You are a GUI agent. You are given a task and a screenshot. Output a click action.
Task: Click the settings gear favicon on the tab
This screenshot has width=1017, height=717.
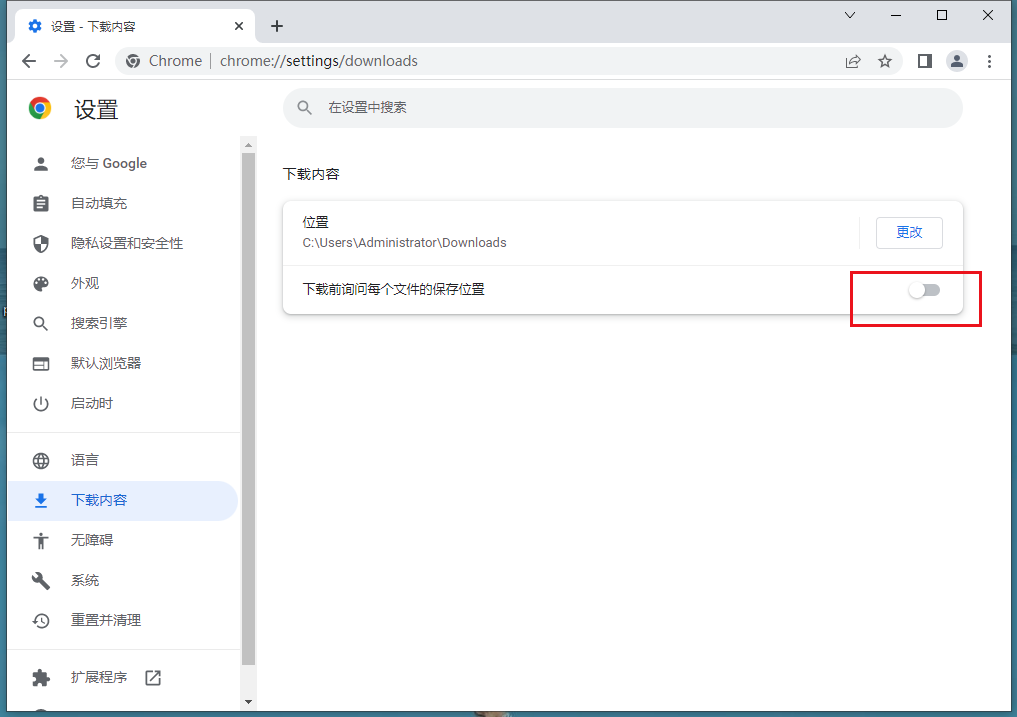35,26
